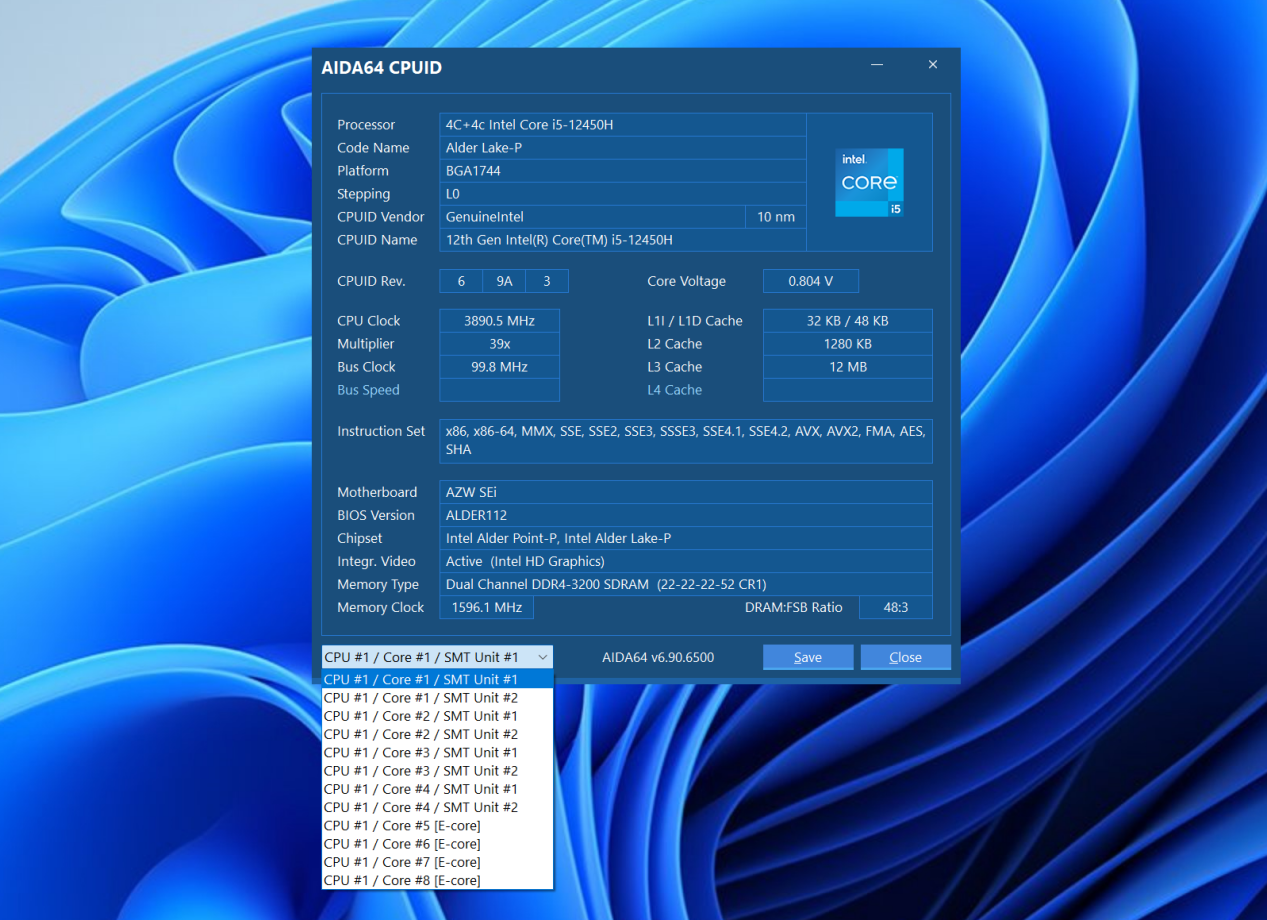
Task: Select CPU #1 / Core #4 / SMT Unit #2
Action: pyautogui.click(x=437, y=807)
